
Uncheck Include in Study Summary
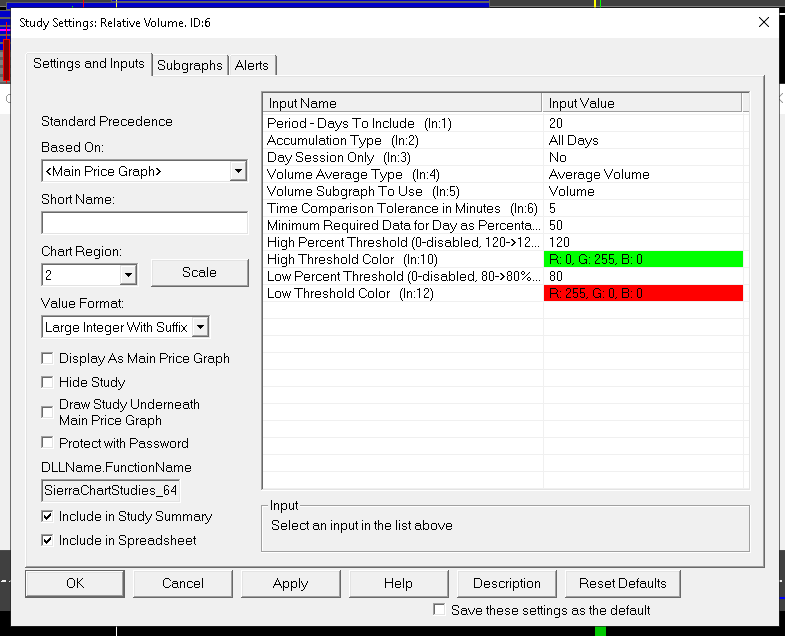(47, 516)
